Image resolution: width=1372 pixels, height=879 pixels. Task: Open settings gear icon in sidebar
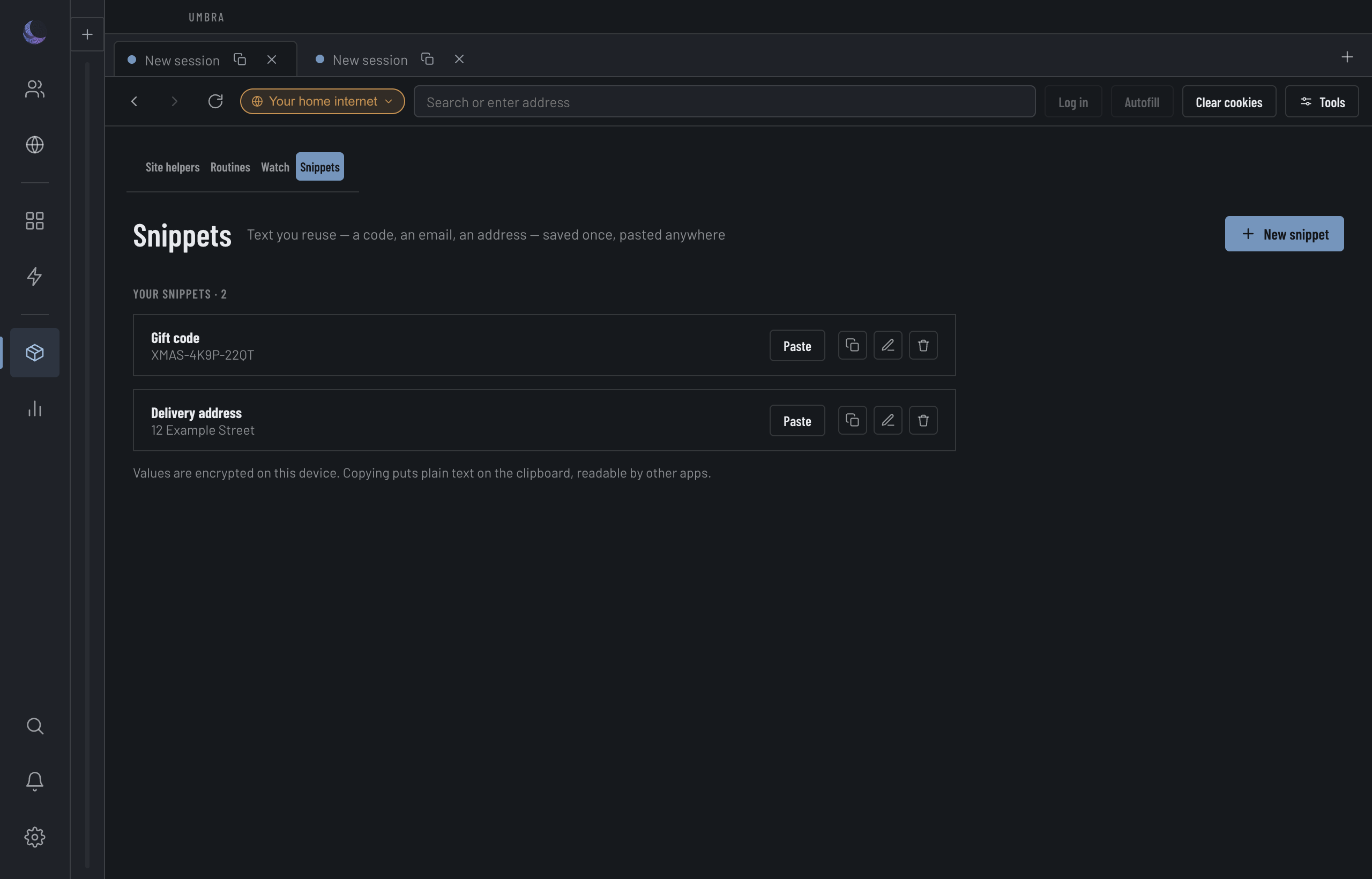point(35,837)
